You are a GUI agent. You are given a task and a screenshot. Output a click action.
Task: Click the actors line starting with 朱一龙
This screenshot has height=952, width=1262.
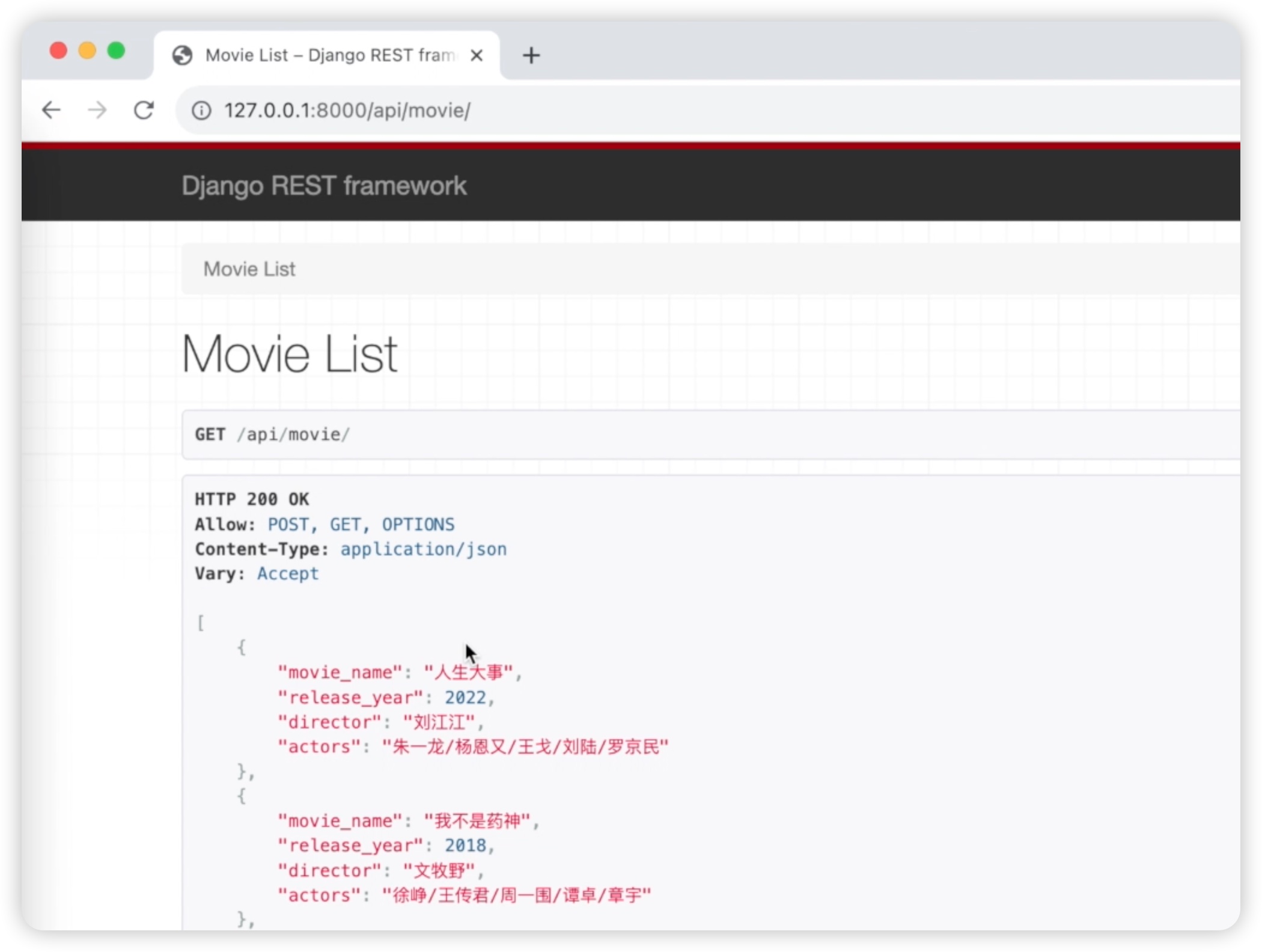473,747
